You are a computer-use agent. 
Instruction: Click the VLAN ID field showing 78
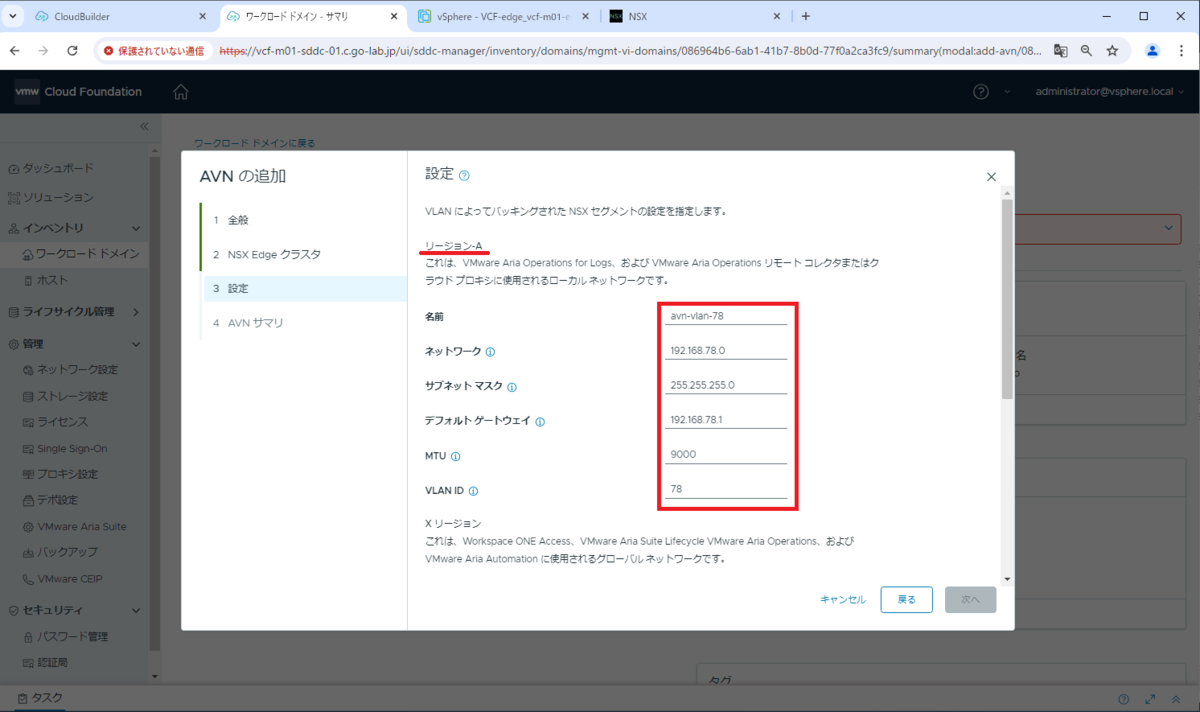726,489
